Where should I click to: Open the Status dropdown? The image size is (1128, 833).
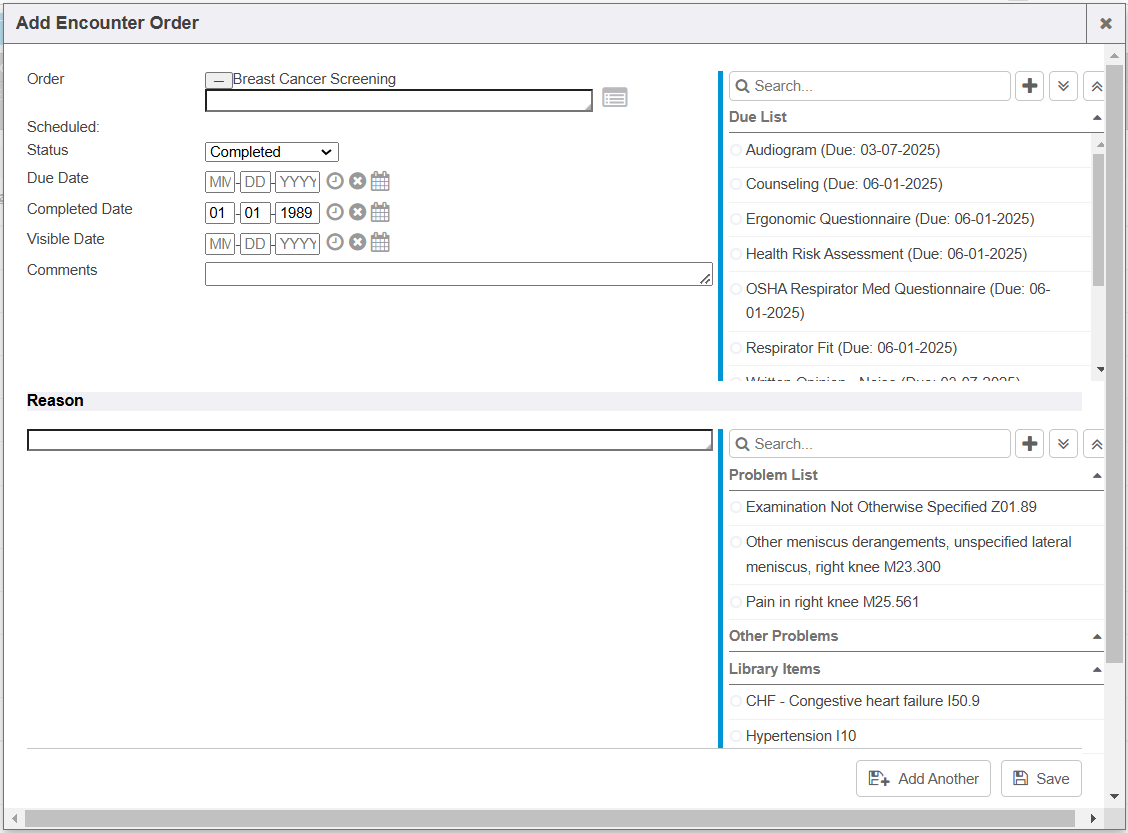(272, 152)
